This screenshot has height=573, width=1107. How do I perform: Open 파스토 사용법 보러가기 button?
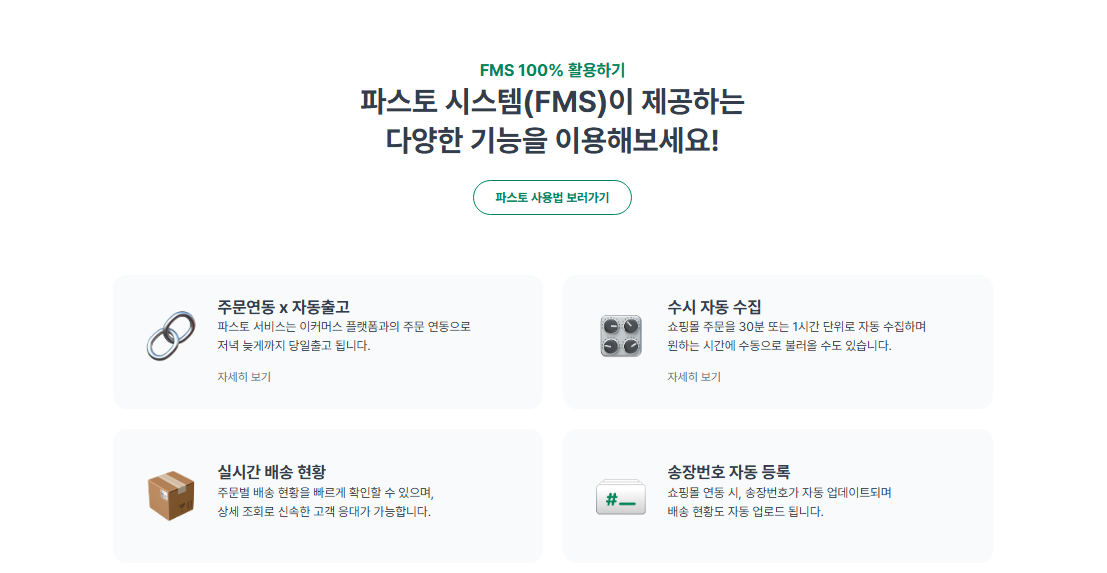click(x=552, y=198)
